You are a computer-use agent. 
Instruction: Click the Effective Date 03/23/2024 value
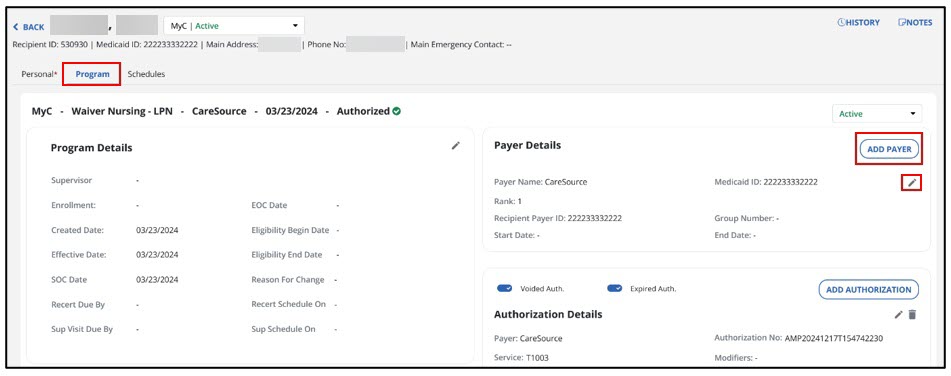157,255
